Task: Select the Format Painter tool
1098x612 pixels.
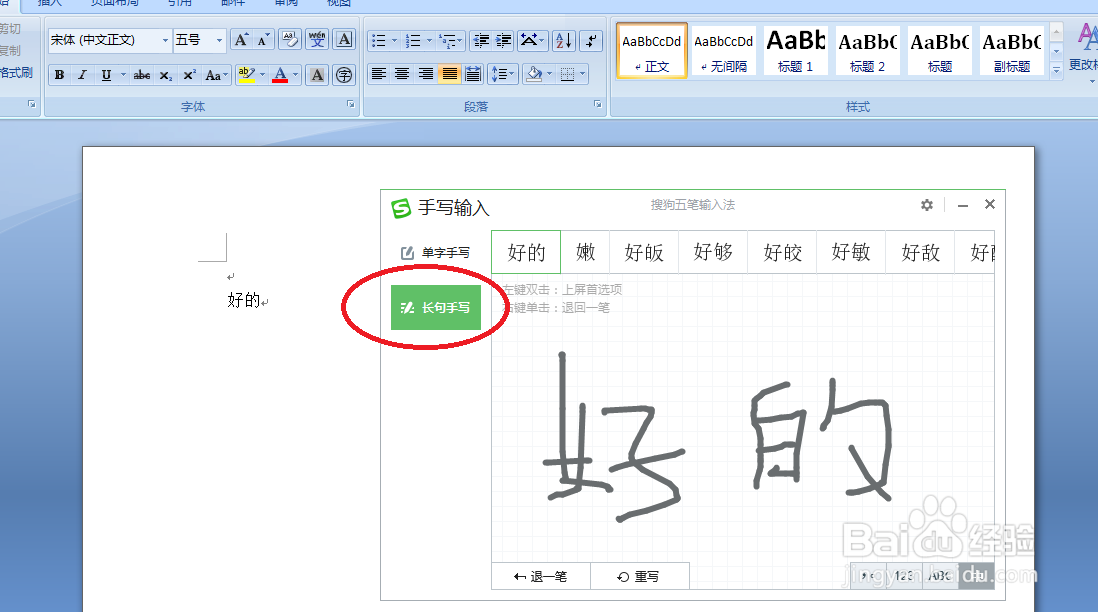Action: tap(18, 74)
